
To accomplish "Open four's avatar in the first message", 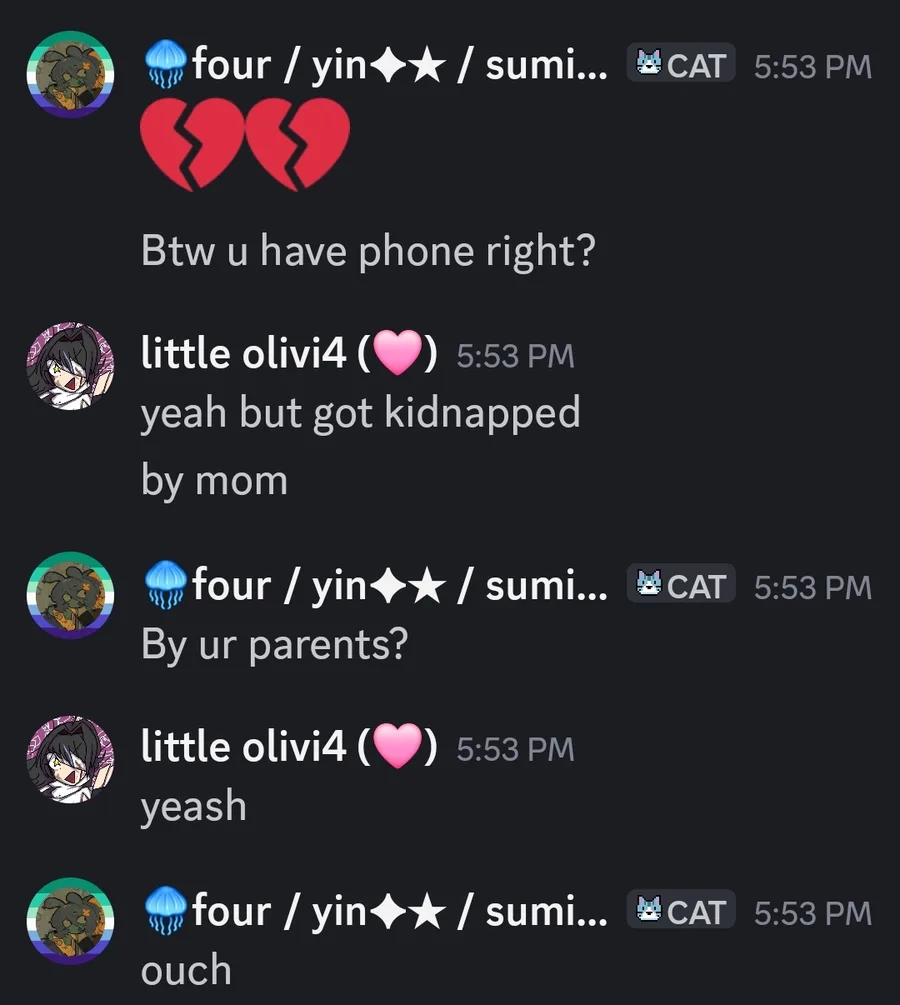I will (x=71, y=74).
